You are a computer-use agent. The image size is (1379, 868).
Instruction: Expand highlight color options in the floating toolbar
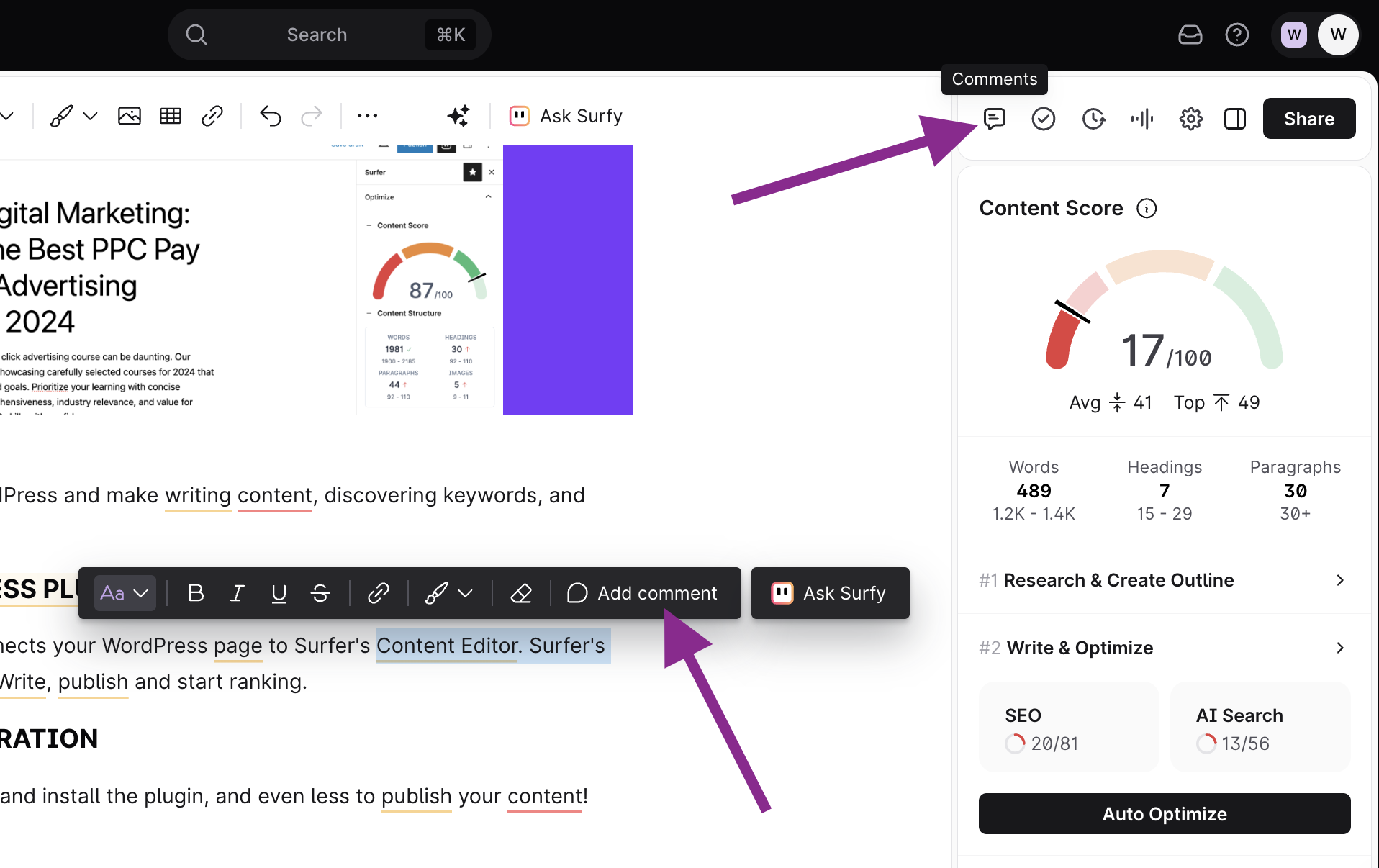466,593
